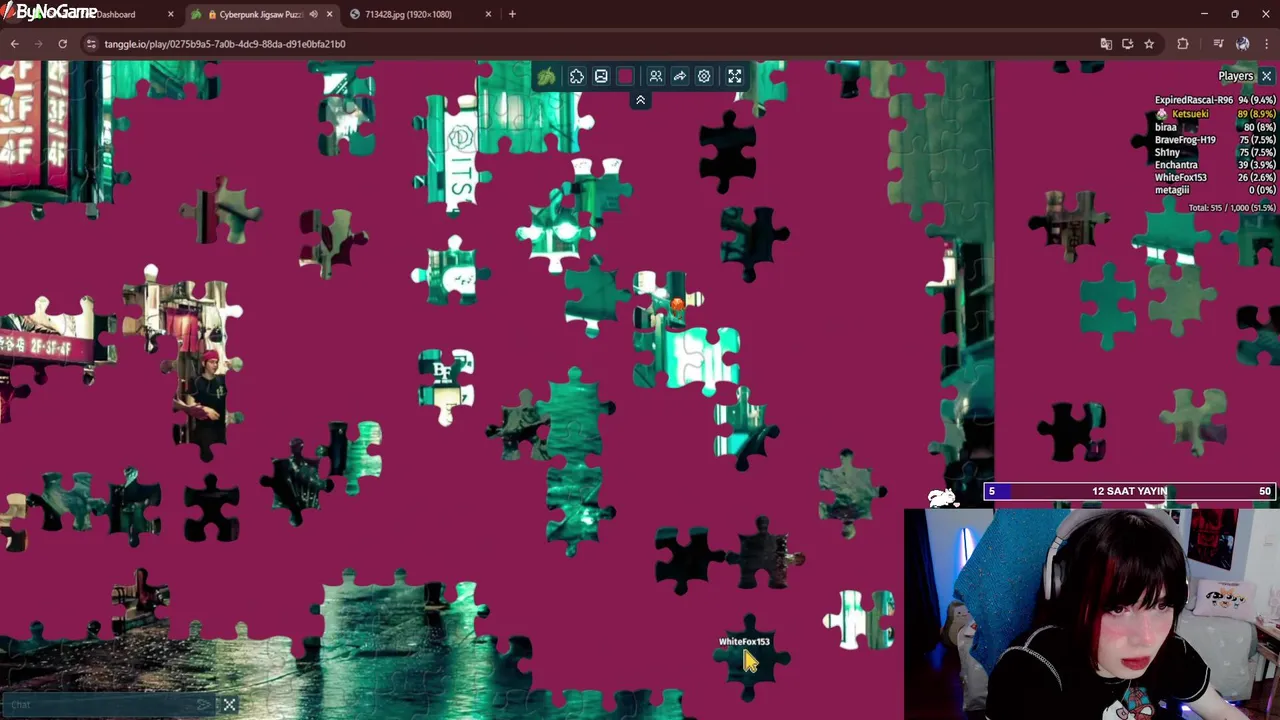Close the Cyberpunk Jigsaw Puzzle tab

[x=329, y=14]
